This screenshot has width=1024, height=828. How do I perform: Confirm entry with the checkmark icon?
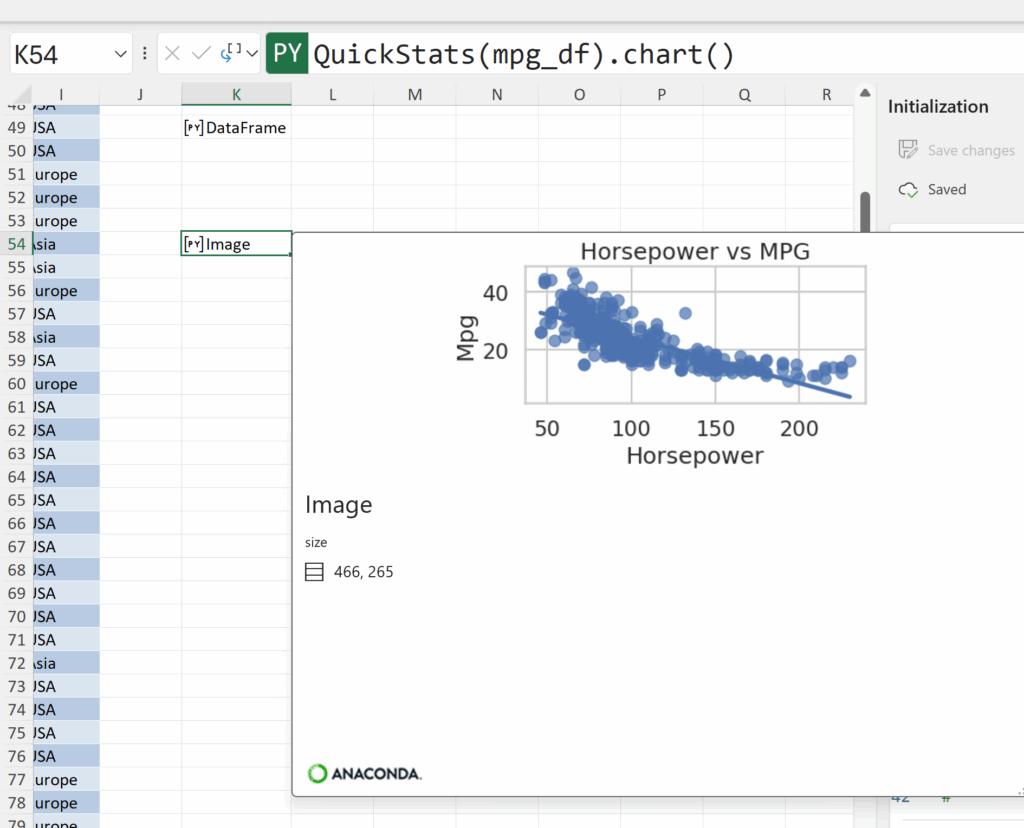201,53
